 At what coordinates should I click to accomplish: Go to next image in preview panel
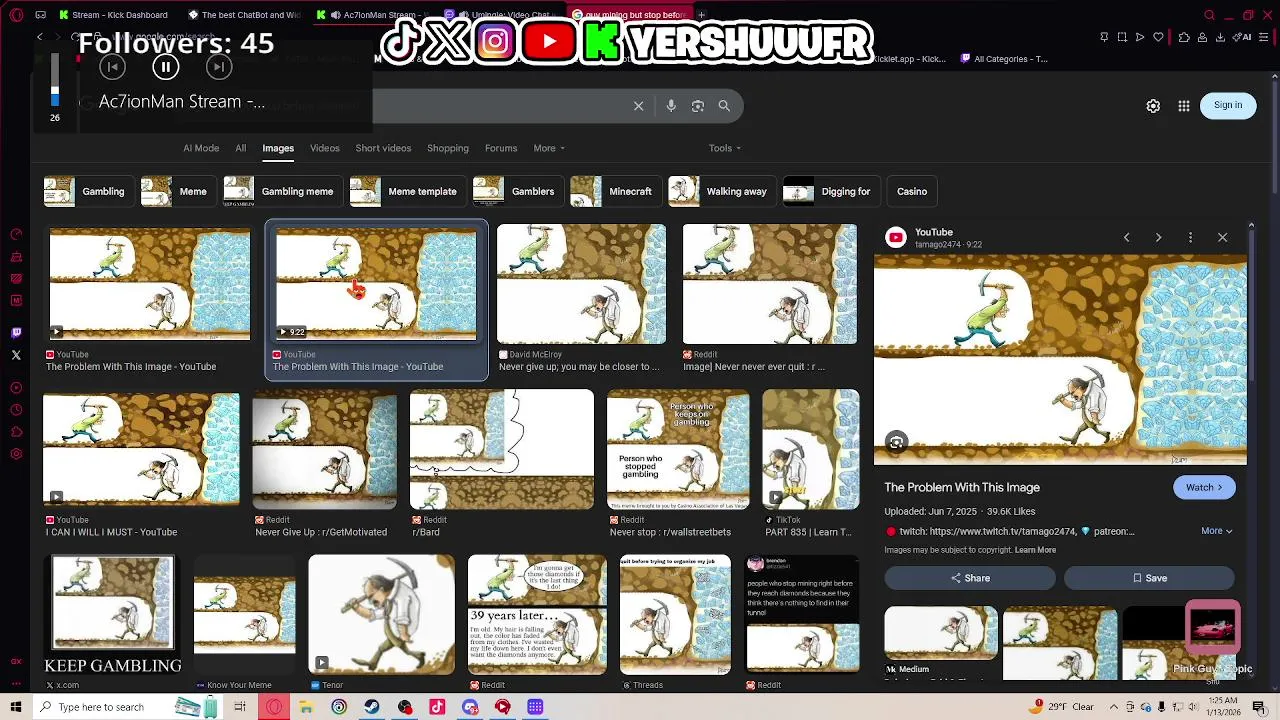(1158, 237)
